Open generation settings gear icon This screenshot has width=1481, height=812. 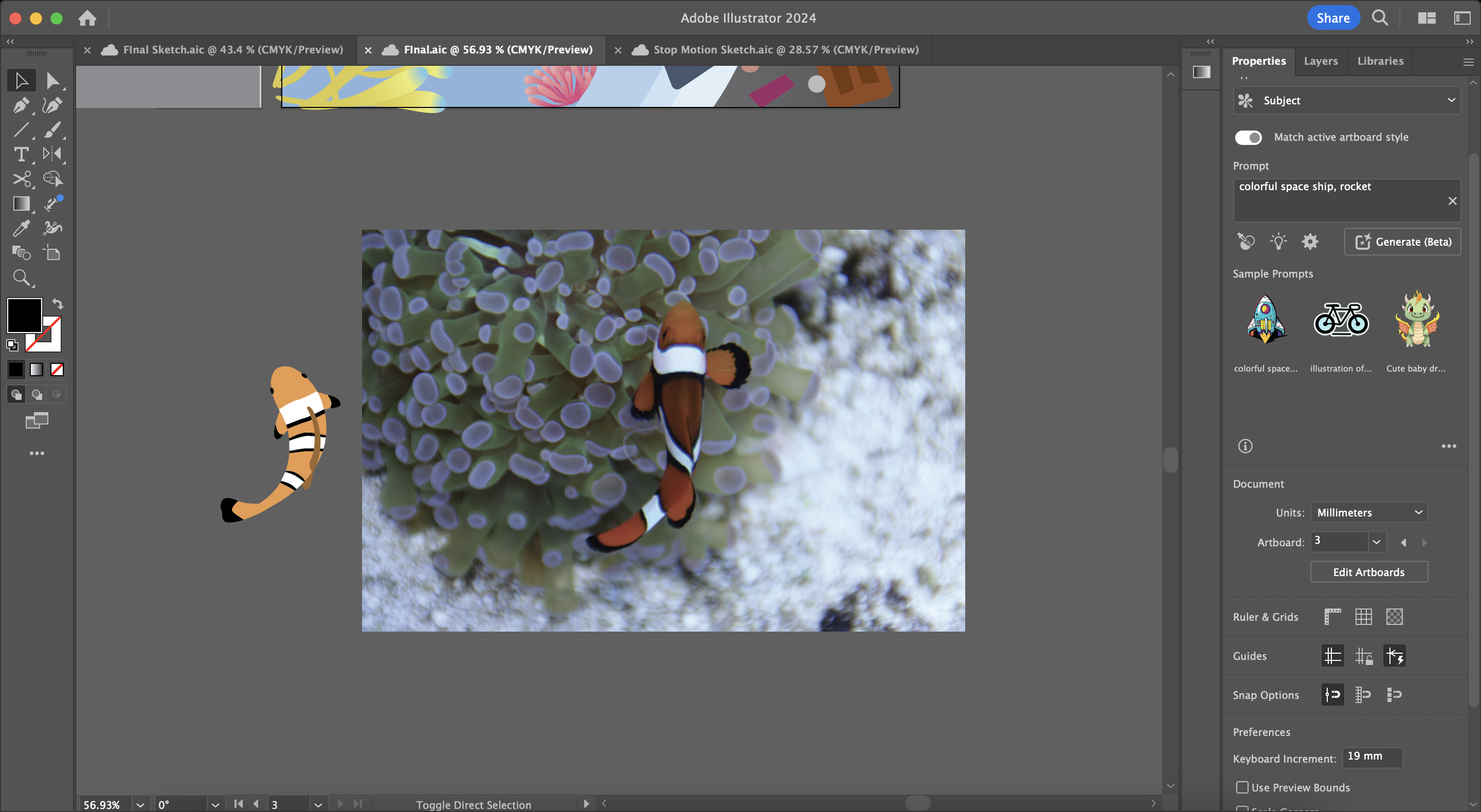[1310, 242]
